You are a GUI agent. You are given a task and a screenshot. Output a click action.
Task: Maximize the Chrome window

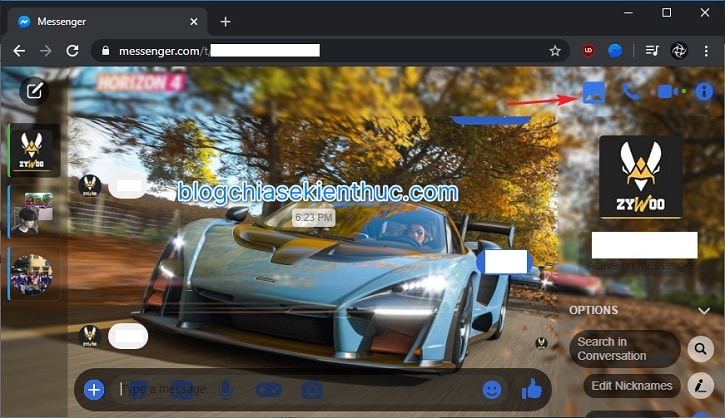point(666,12)
